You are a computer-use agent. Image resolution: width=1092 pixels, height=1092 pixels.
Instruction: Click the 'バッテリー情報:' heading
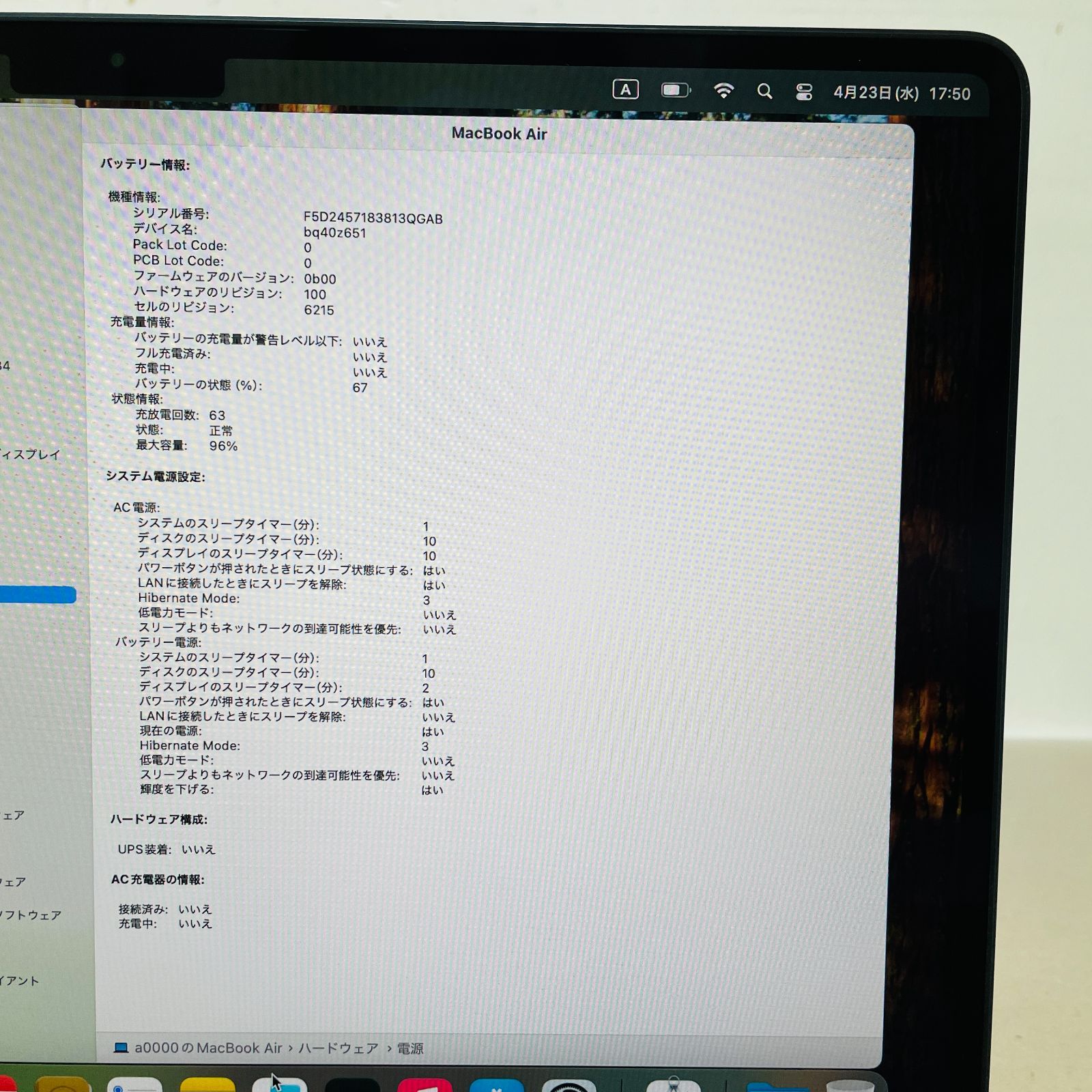[145, 164]
